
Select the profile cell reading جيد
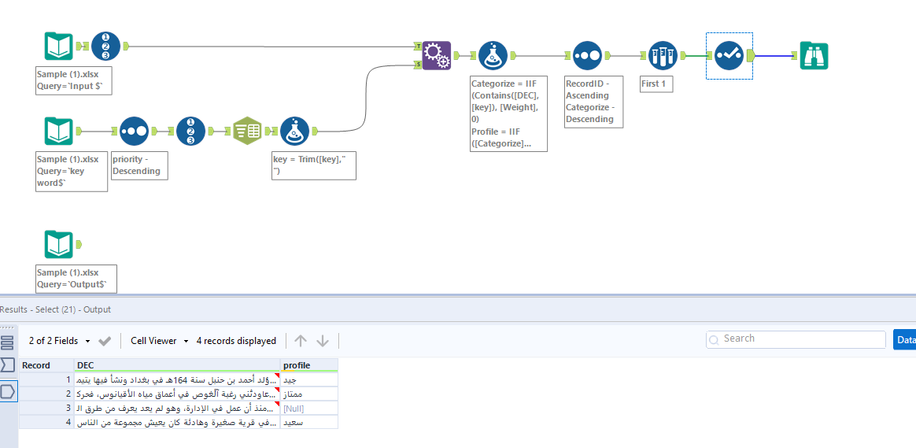(308, 380)
